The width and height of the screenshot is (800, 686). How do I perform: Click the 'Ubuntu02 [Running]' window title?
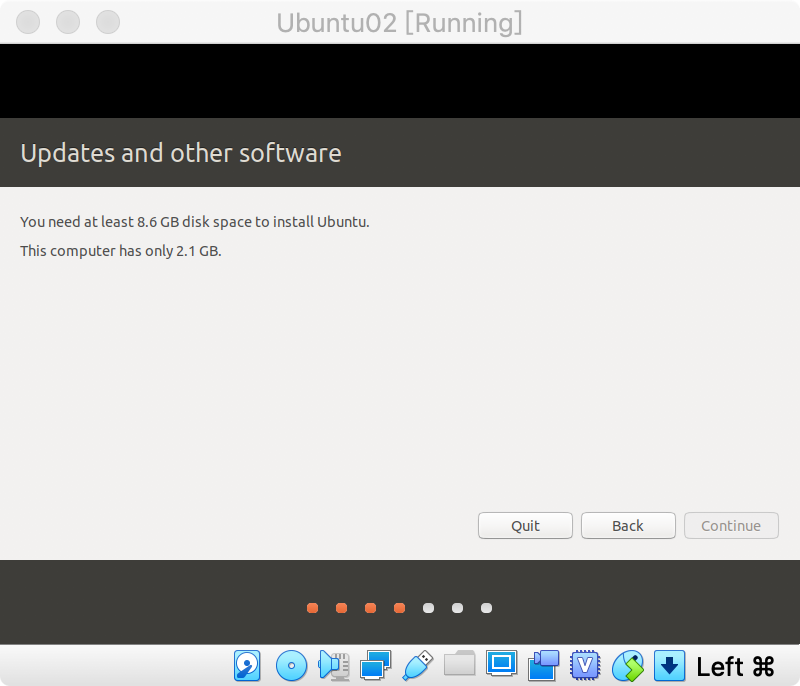coord(399,23)
